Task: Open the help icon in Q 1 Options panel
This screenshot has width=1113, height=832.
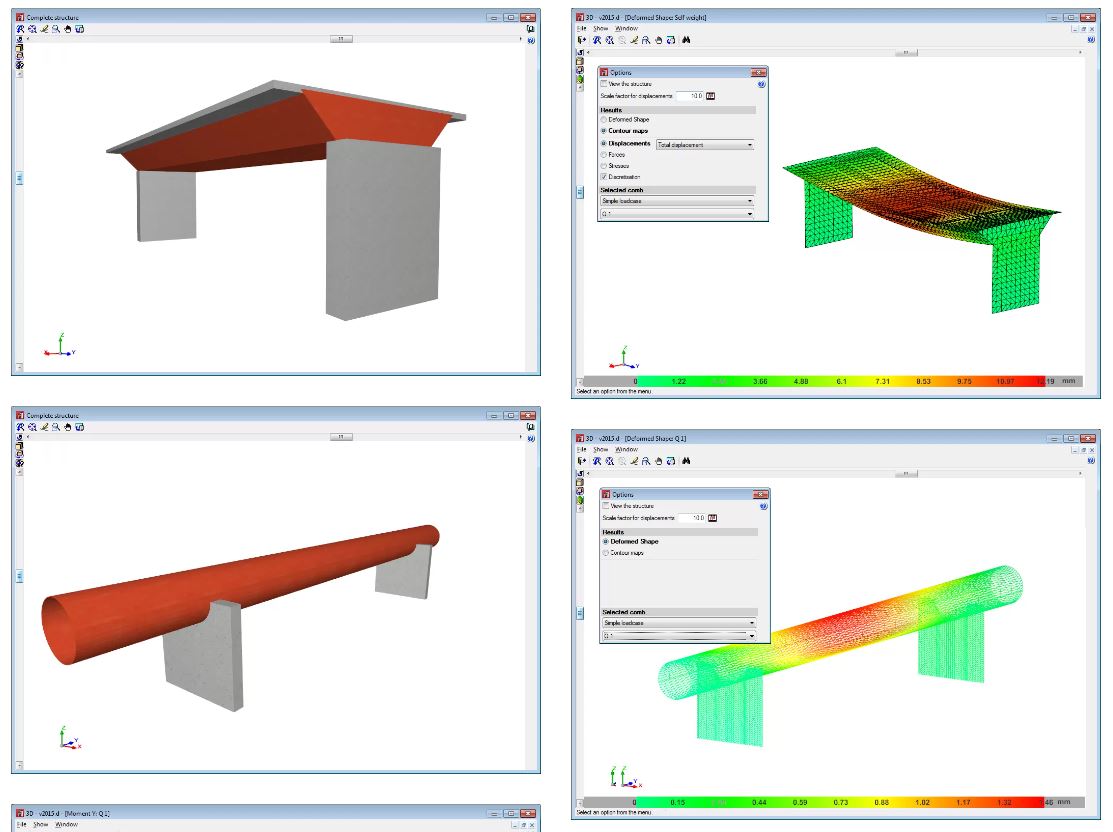Action: [x=763, y=507]
